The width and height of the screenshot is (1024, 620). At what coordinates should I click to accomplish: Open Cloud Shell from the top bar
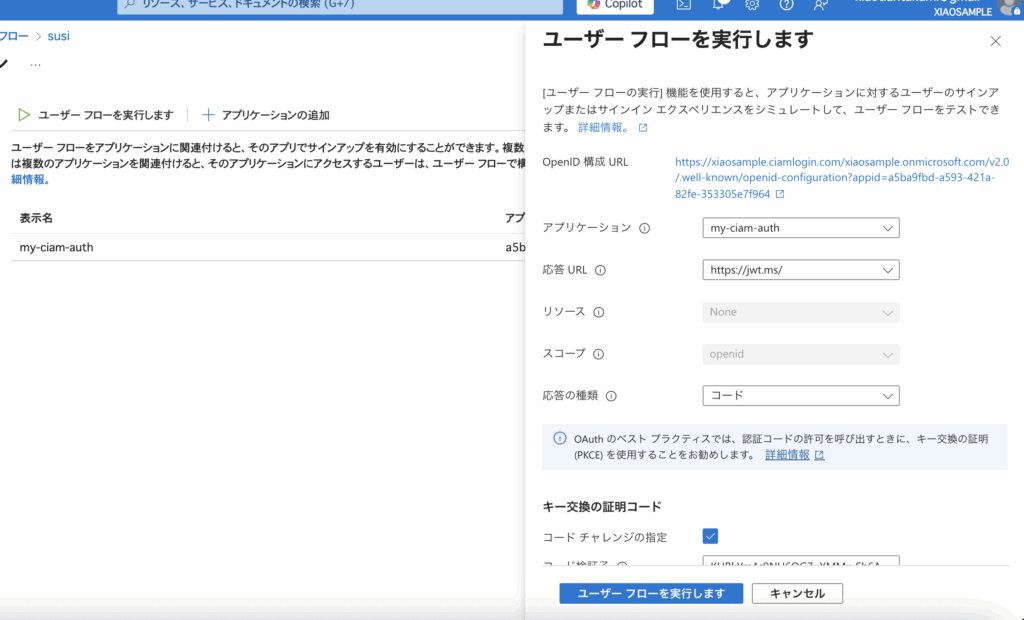click(684, 5)
